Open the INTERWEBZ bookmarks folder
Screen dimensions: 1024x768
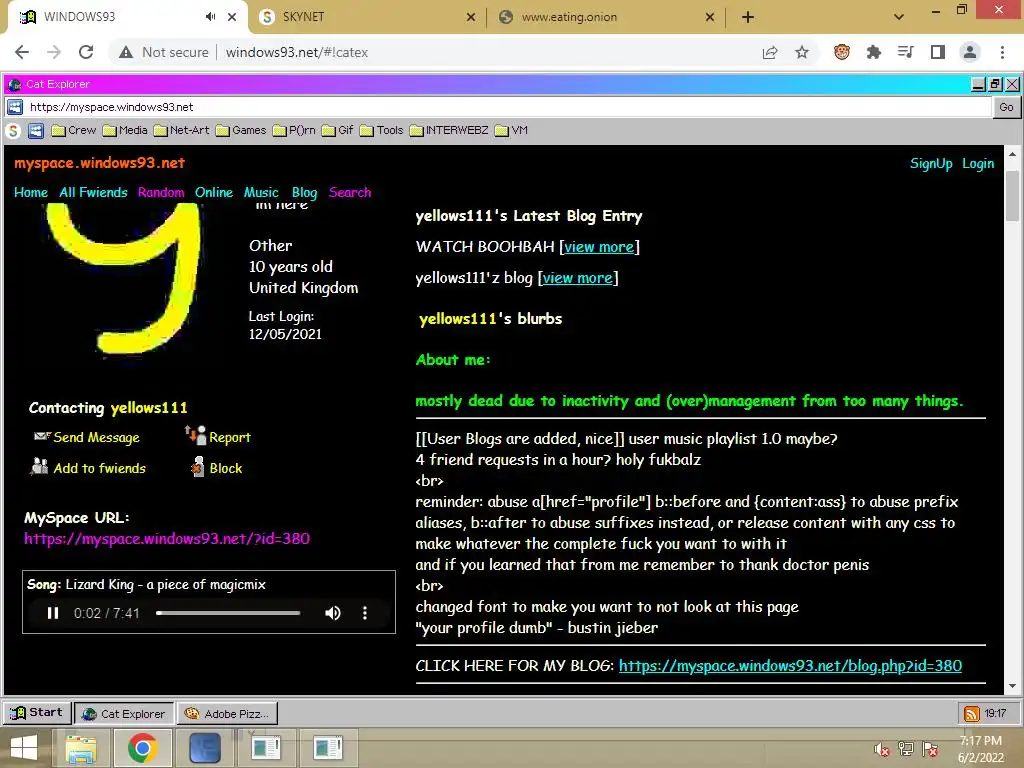[449, 131]
